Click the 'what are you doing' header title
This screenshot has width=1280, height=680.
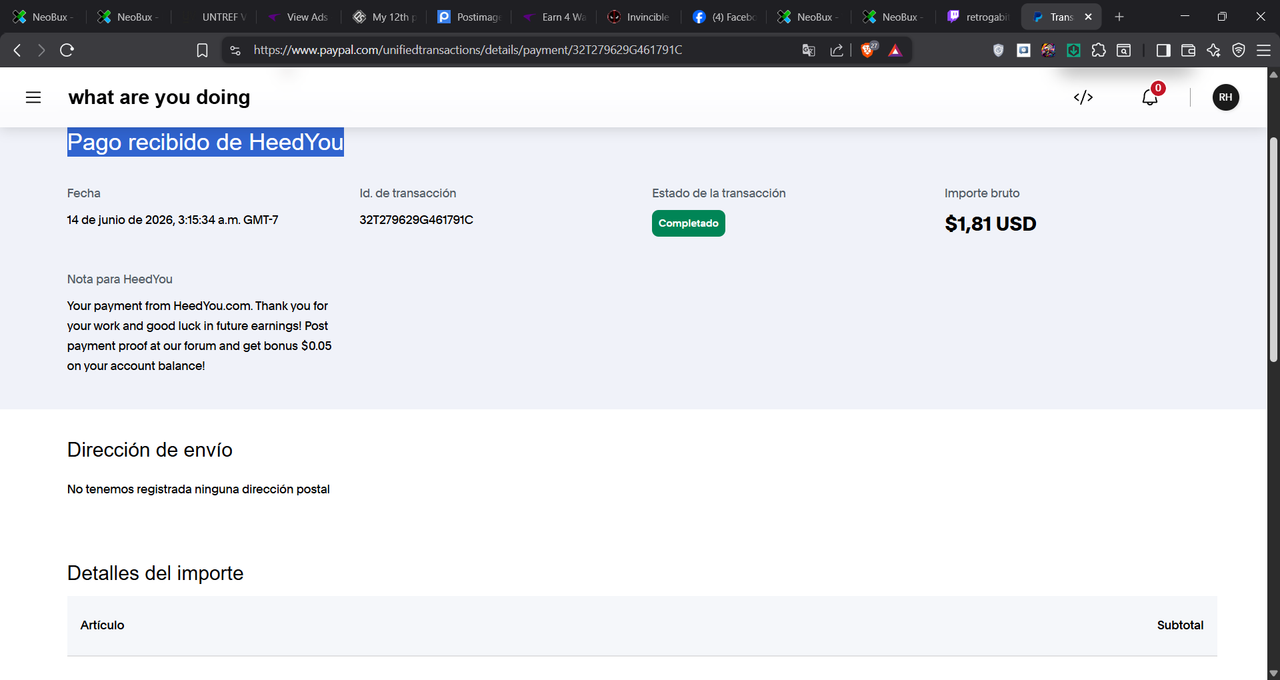[159, 97]
